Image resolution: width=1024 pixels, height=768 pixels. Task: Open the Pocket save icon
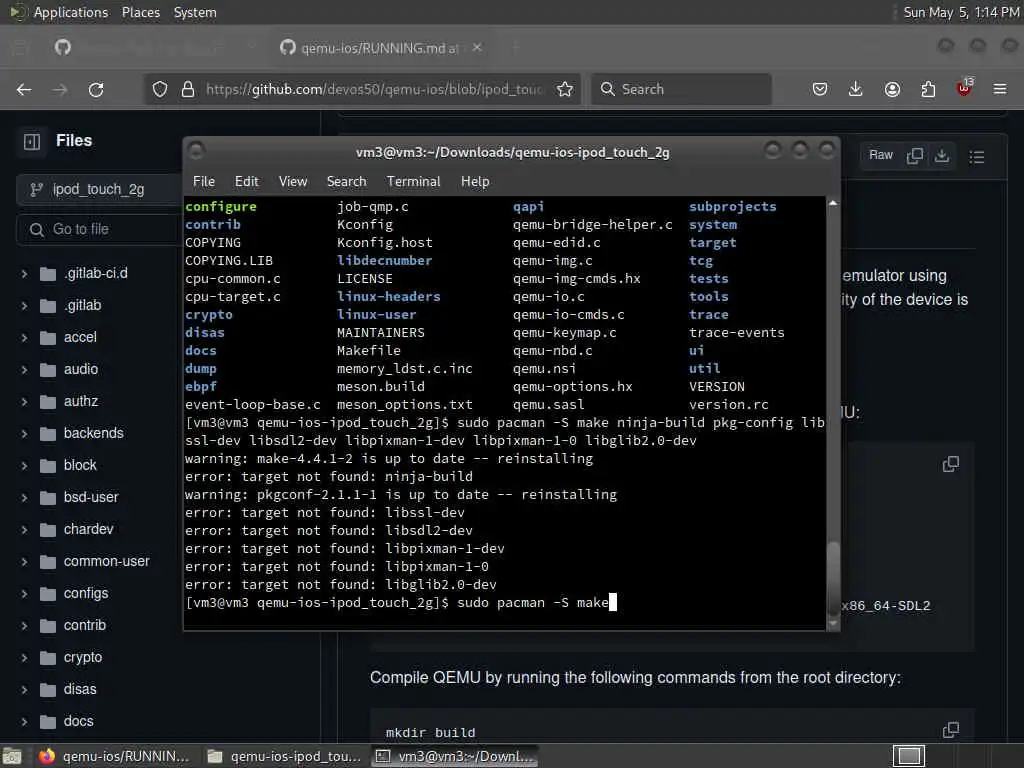pyautogui.click(x=820, y=89)
